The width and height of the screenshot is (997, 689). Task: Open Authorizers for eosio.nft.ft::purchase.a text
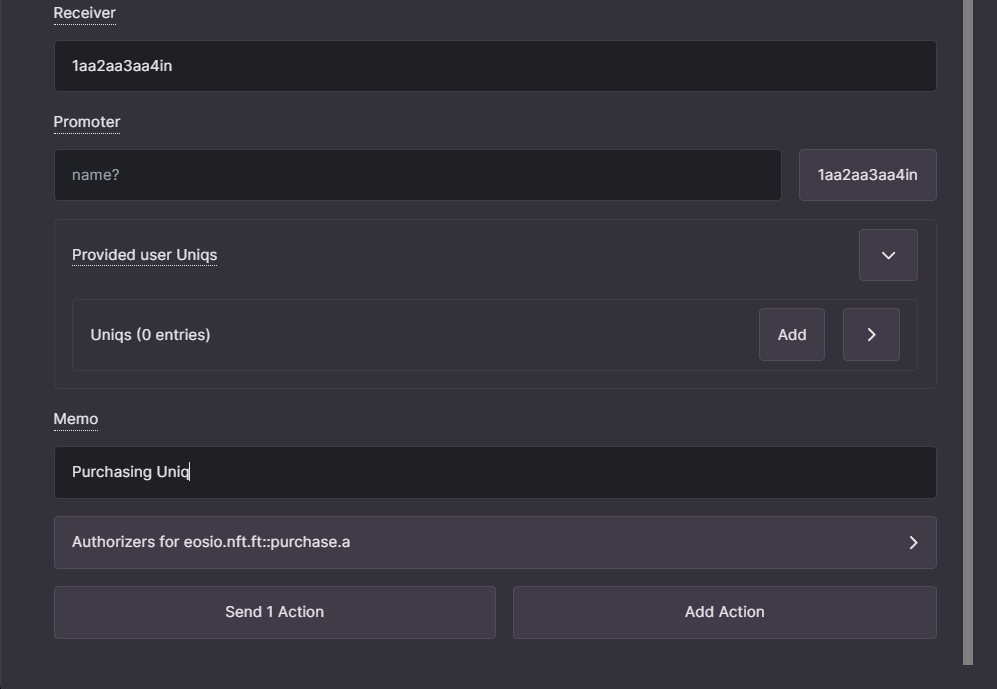point(211,542)
